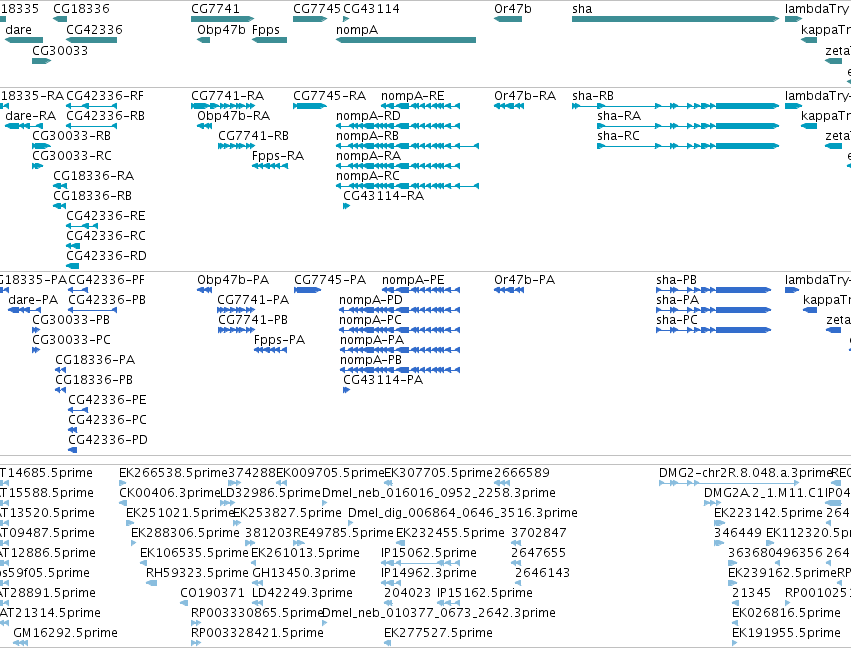Click protein nompA-PD
Viewport: 851px width, 648px height.
click(x=399, y=310)
